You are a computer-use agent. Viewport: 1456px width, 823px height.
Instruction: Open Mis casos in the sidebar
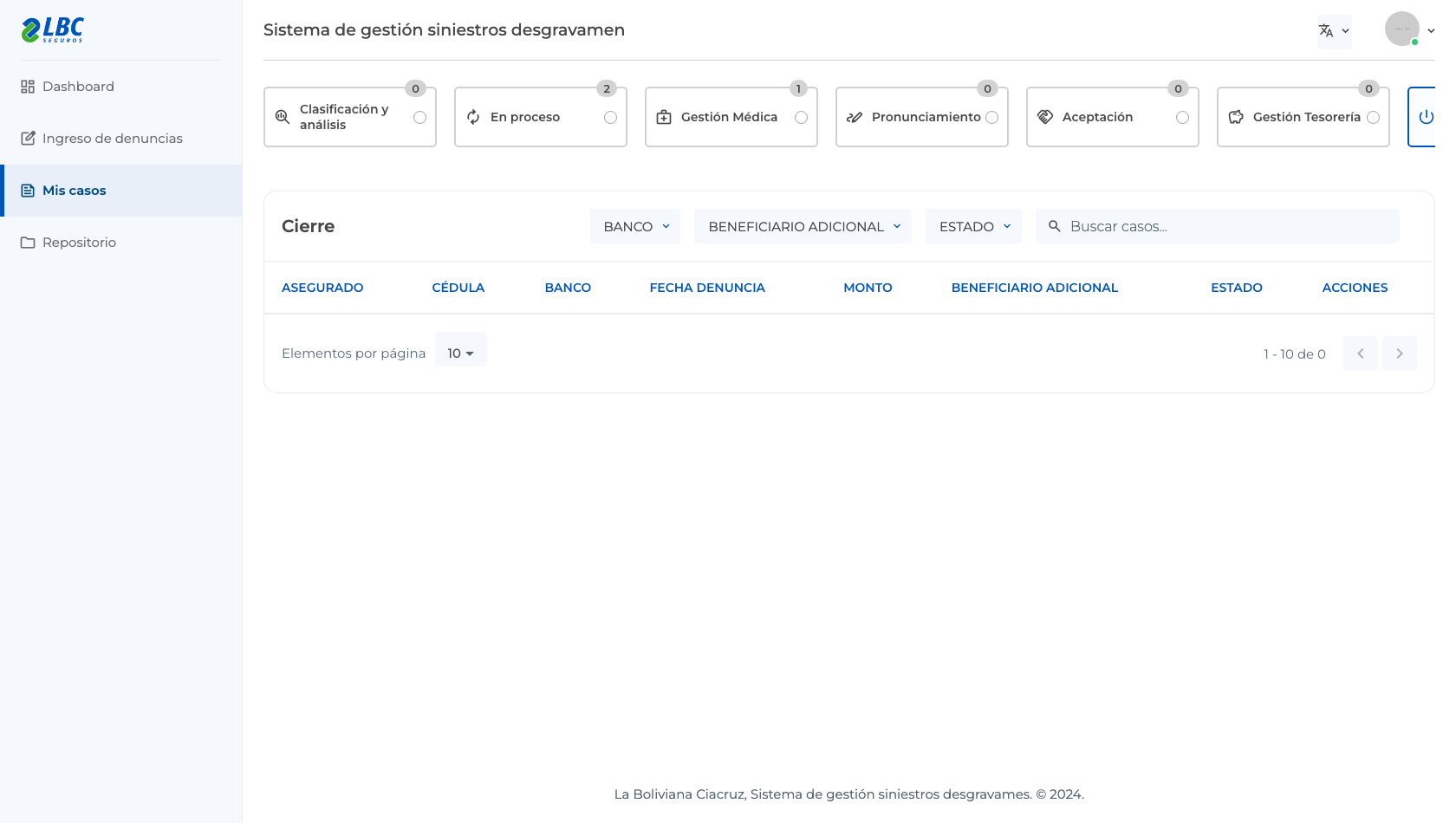(121, 191)
